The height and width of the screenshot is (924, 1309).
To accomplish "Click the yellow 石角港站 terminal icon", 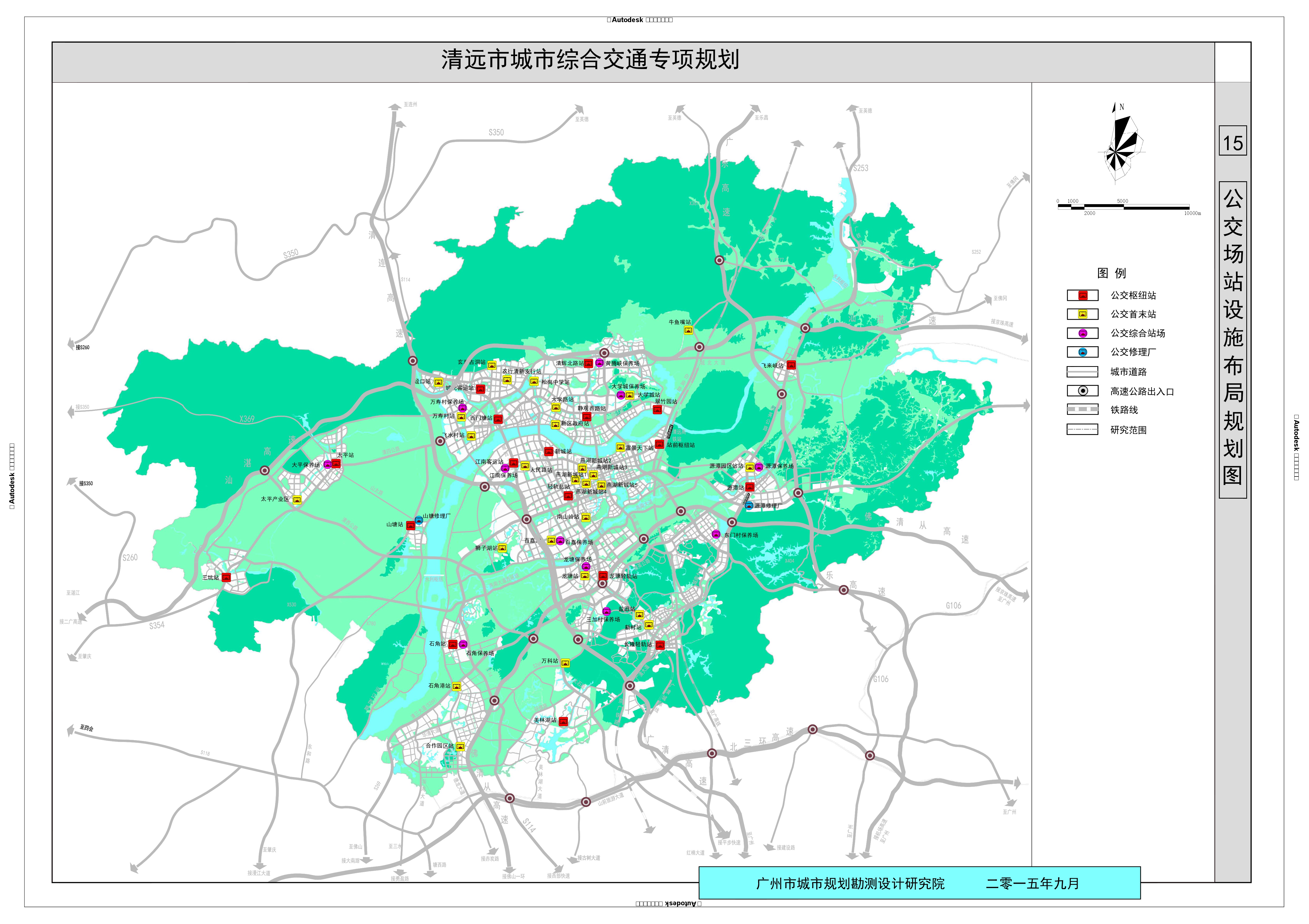I will pyautogui.click(x=457, y=686).
